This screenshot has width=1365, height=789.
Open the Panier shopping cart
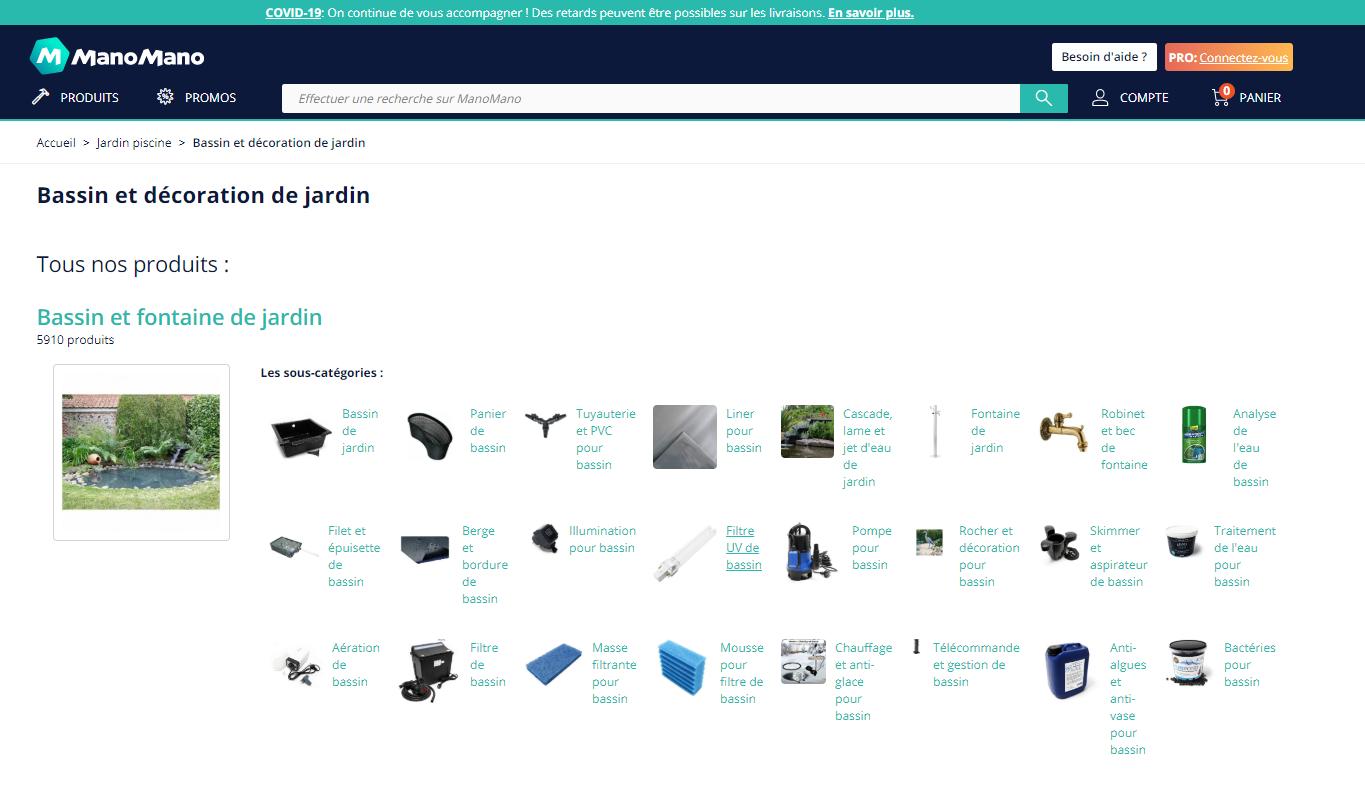click(1246, 97)
